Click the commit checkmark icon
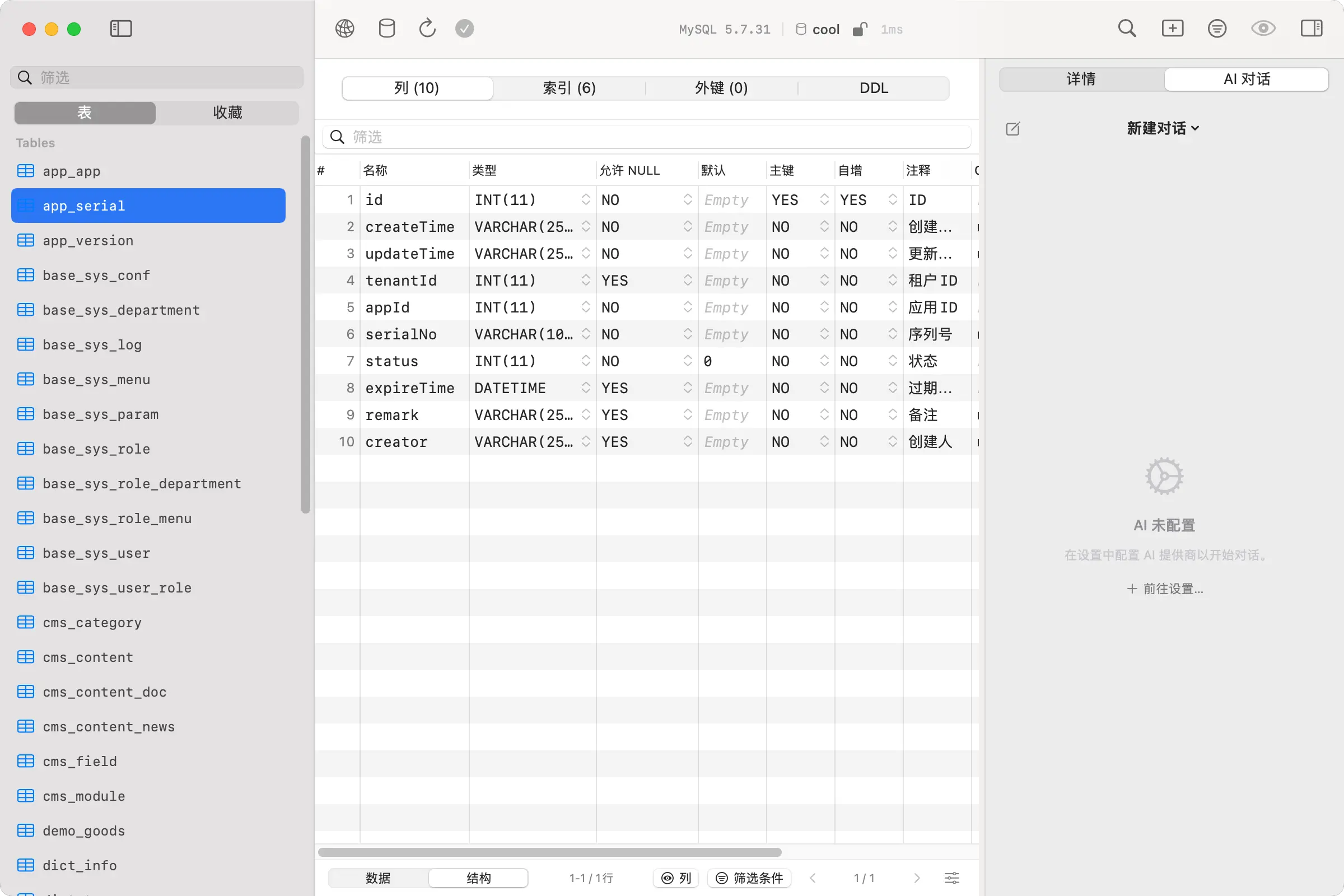The width and height of the screenshot is (1344, 896). click(465, 29)
